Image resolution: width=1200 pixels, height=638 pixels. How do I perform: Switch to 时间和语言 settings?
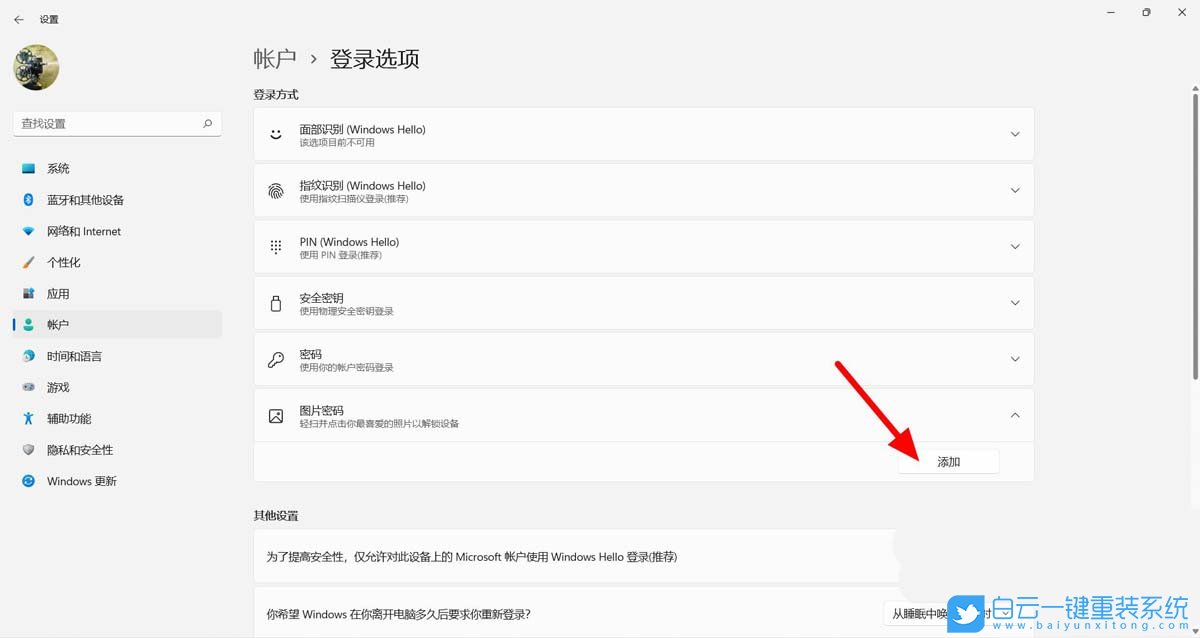[82, 356]
